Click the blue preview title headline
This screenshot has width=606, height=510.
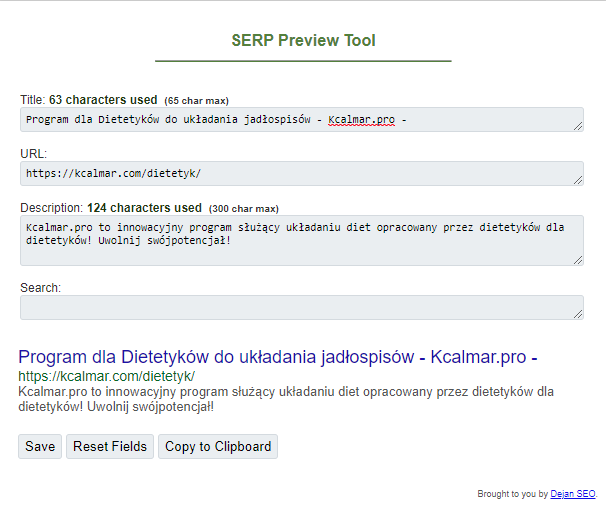click(x=278, y=357)
